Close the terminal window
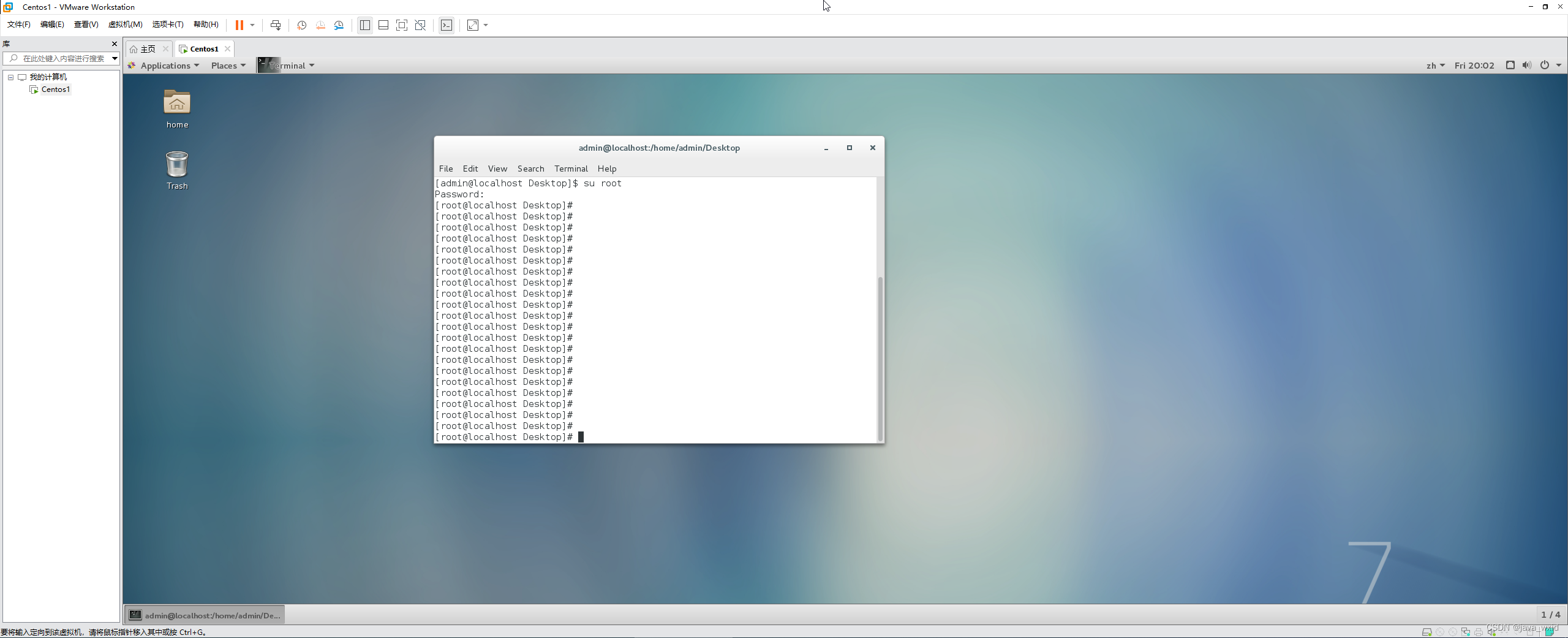This screenshot has height=638, width=1568. 873,148
